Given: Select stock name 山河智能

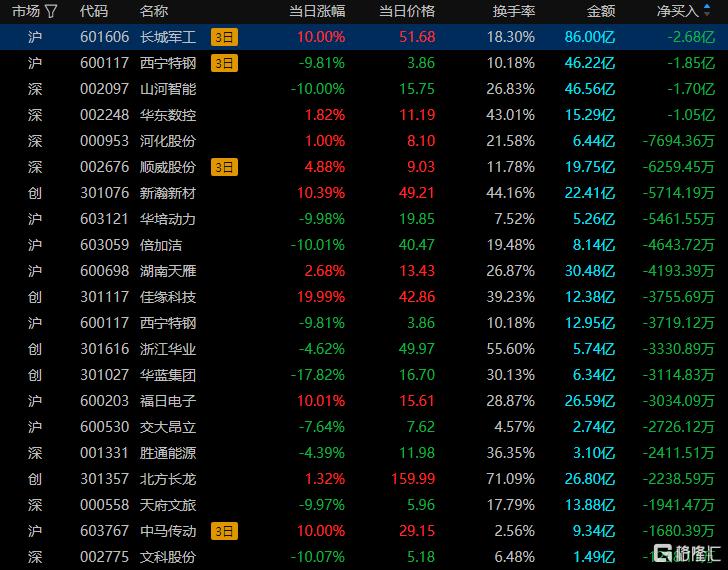Looking at the screenshot, I should pyautogui.click(x=168, y=89).
